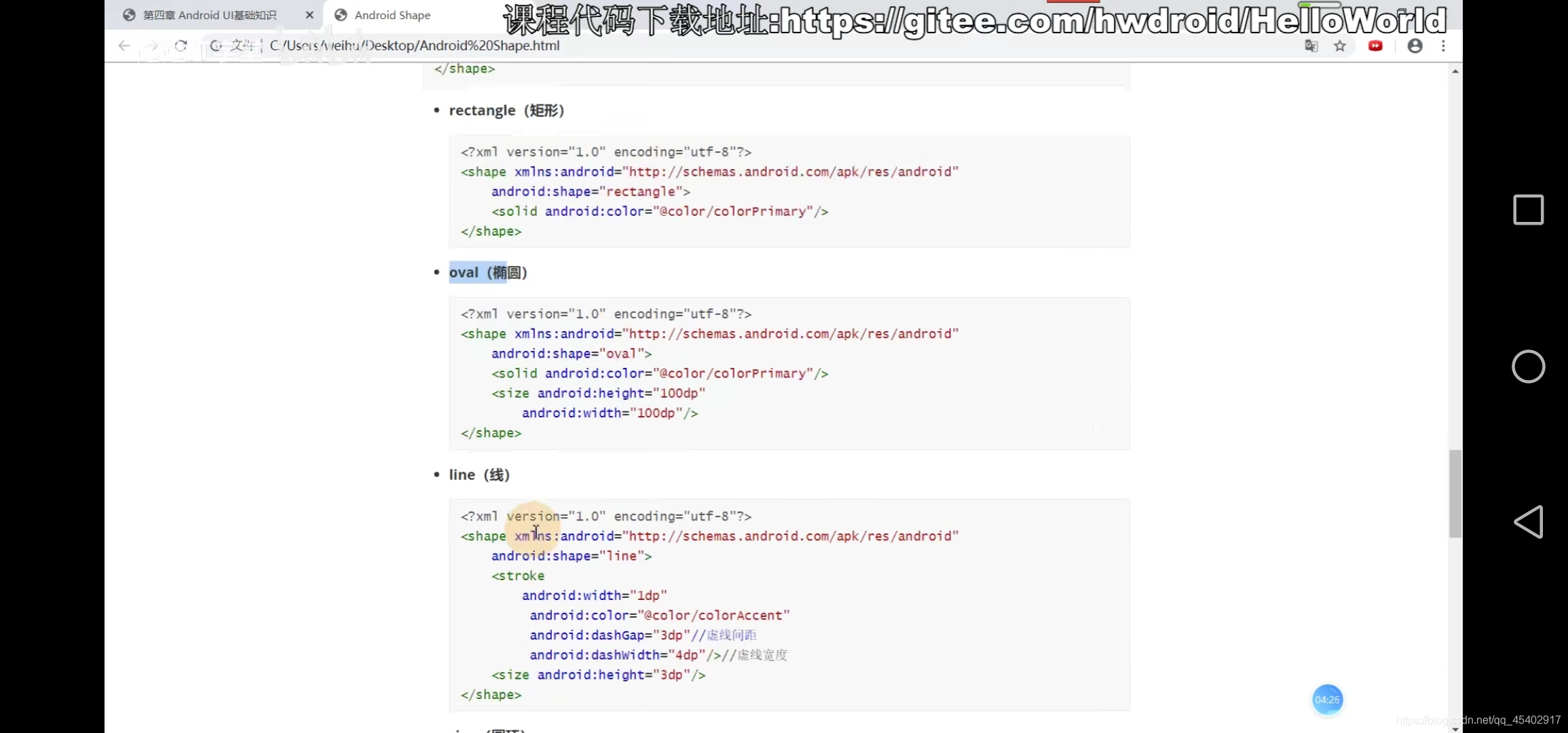
Task: Tap Android back triangle button
Action: (x=1528, y=522)
